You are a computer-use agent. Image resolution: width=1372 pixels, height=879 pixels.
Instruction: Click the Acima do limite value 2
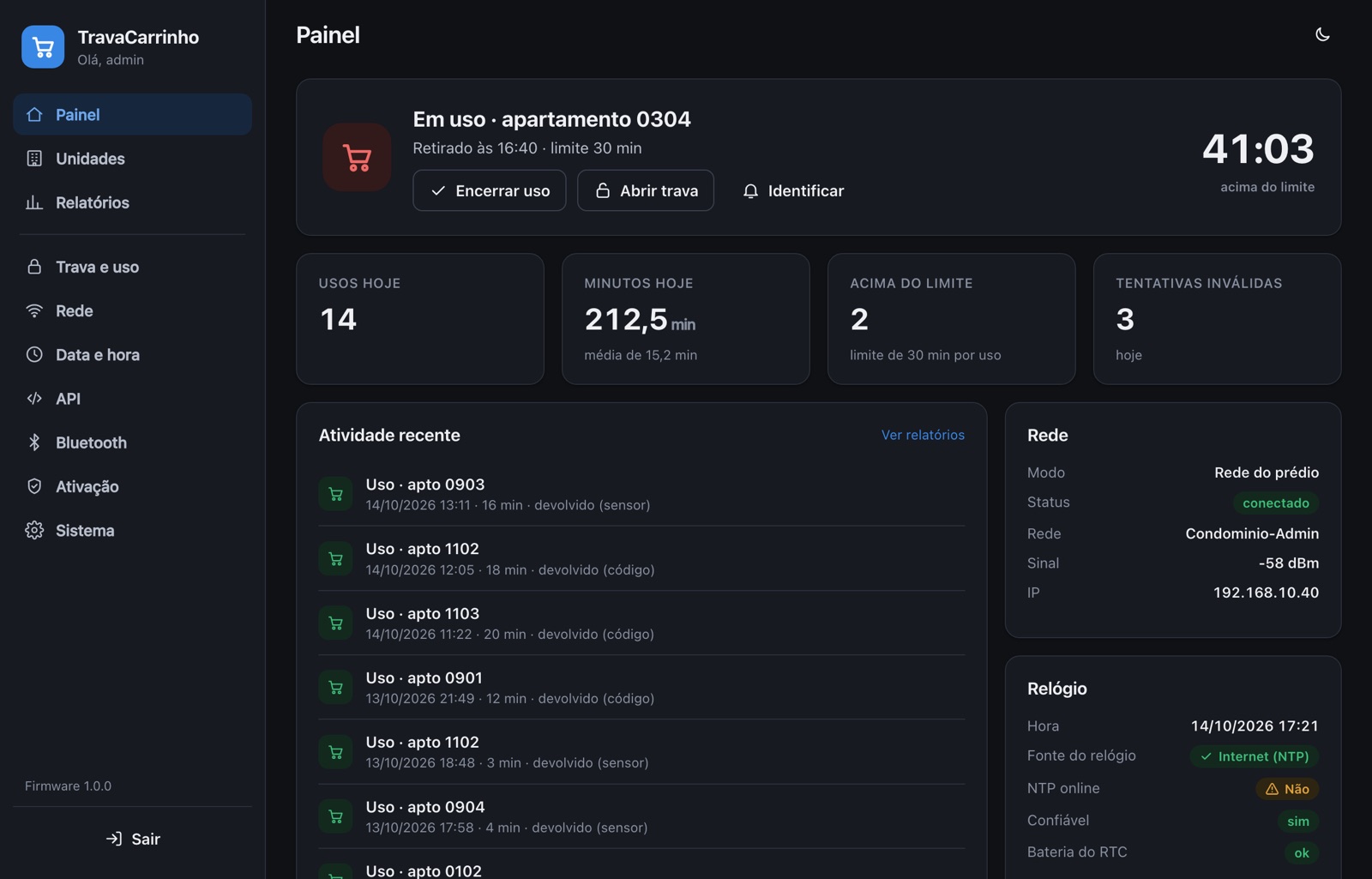tap(859, 319)
